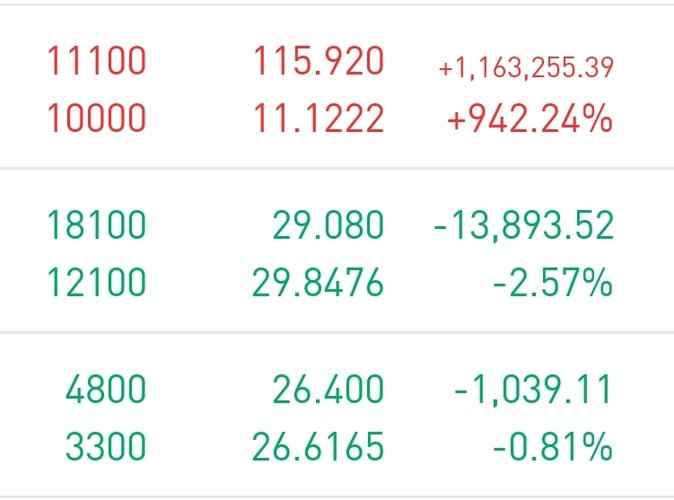Click the 29.080 current price
The image size is (674, 500).
(x=328, y=224)
